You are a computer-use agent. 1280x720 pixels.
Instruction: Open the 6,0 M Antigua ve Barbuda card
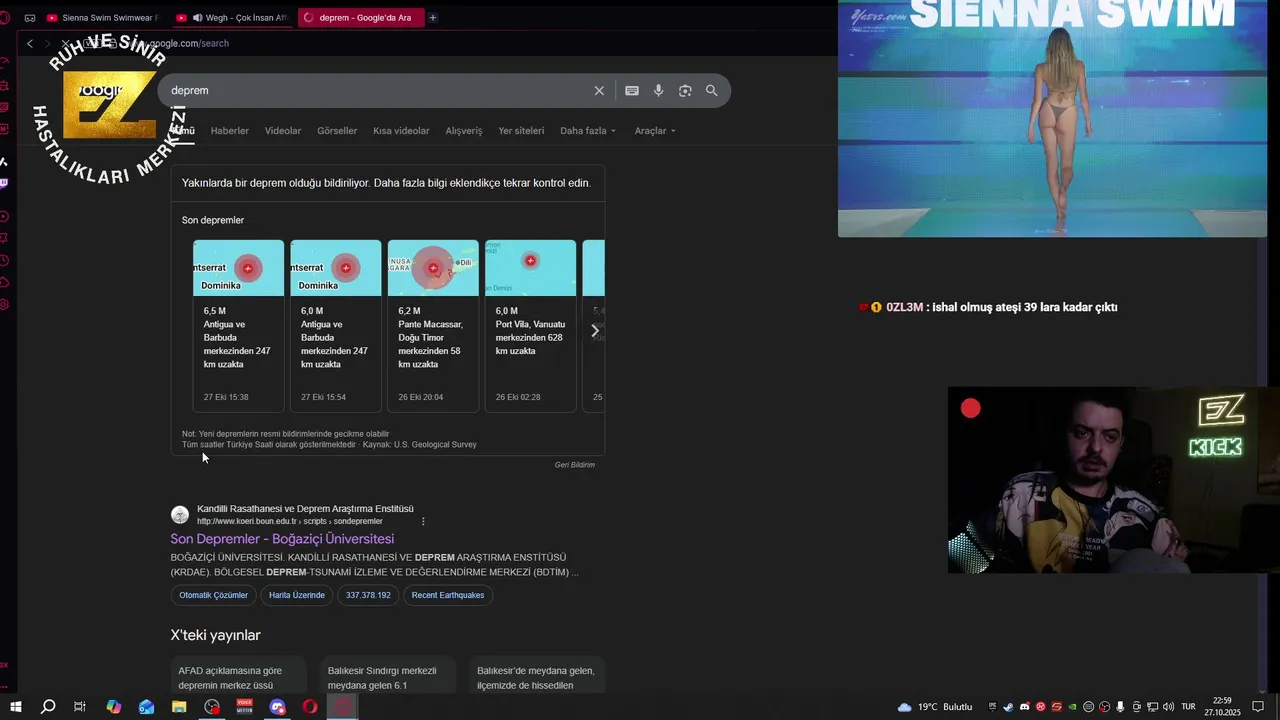click(x=335, y=326)
